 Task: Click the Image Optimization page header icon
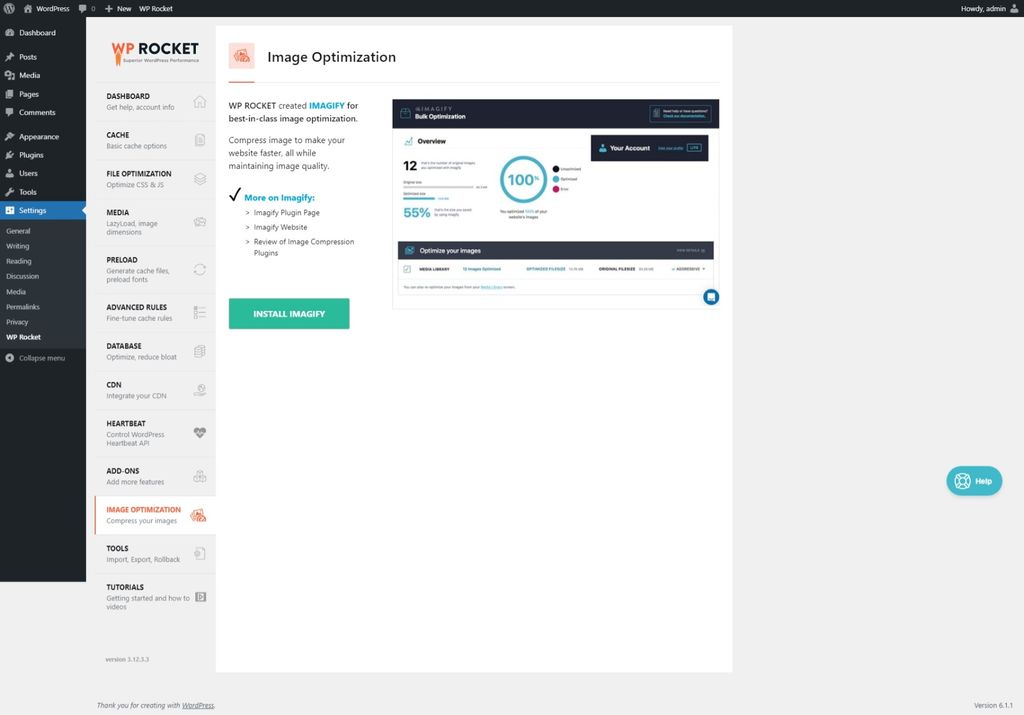coord(242,56)
